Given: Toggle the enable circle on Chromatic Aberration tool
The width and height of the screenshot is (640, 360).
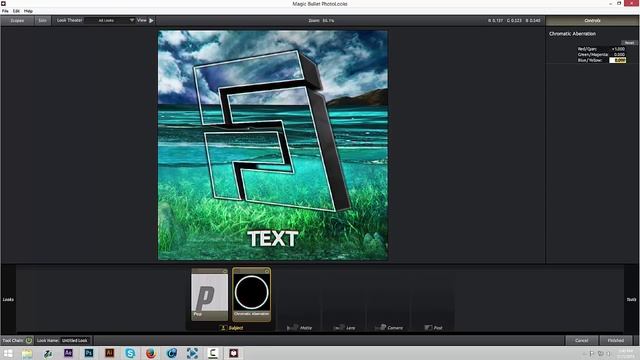Looking at the screenshot, I should click(267, 271).
